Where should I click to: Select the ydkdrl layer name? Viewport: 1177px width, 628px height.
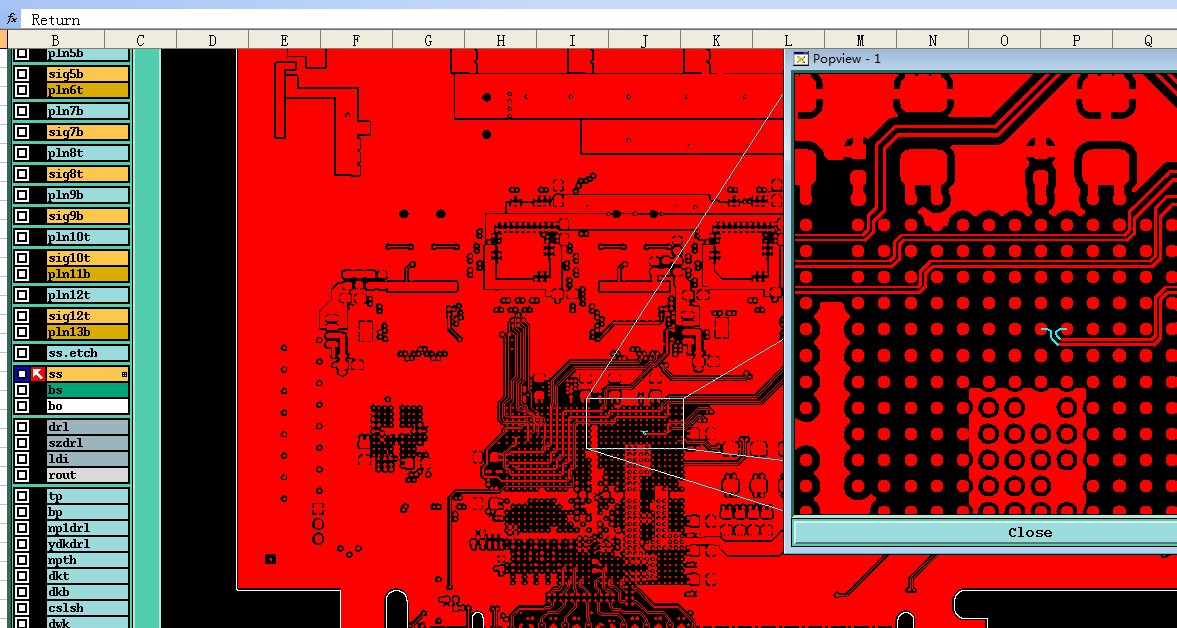click(x=87, y=544)
